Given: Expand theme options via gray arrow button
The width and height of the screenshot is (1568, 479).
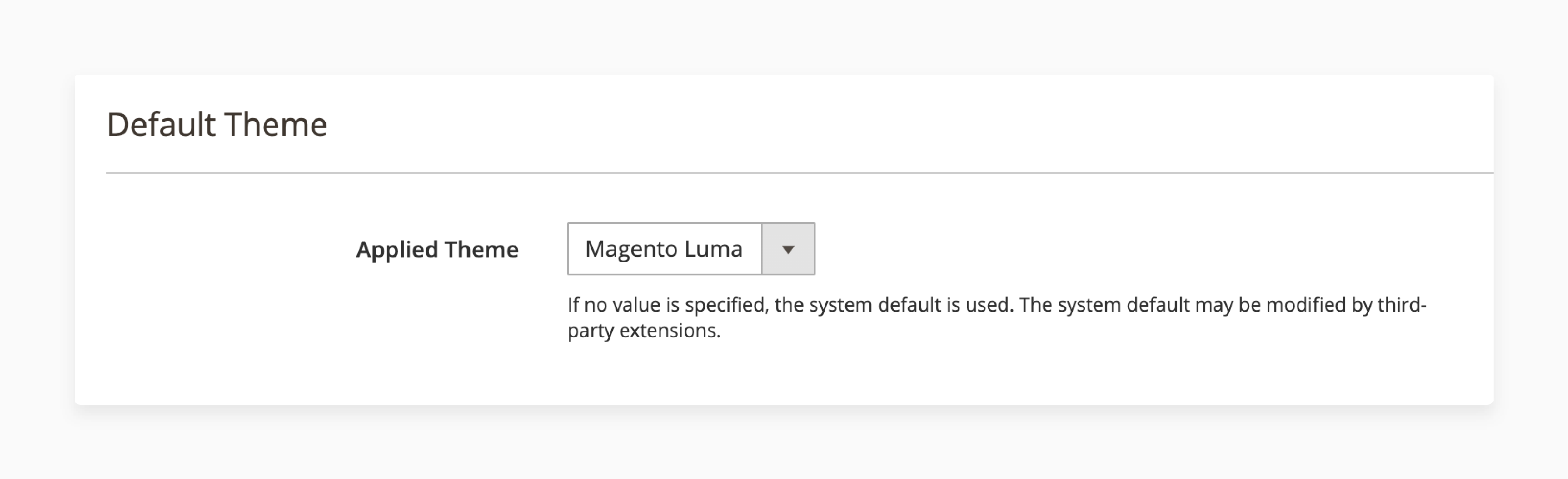Looking at the screenshot, I should pyautogui.click(x=788, y=249).
